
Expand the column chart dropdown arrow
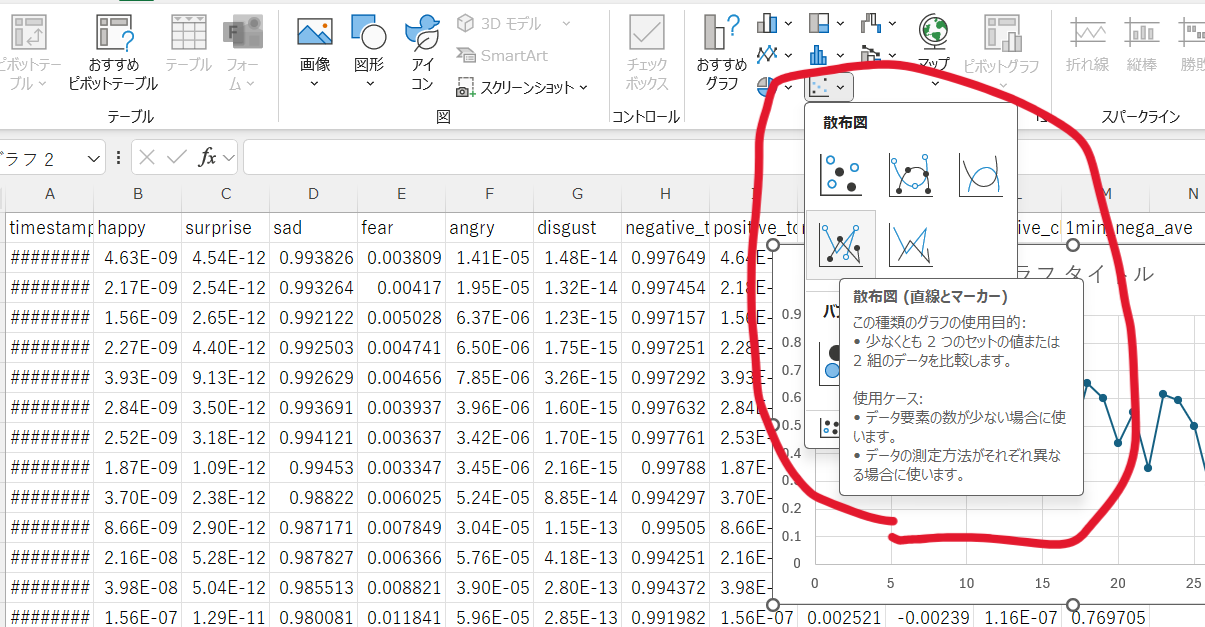[x=788, y=23]
